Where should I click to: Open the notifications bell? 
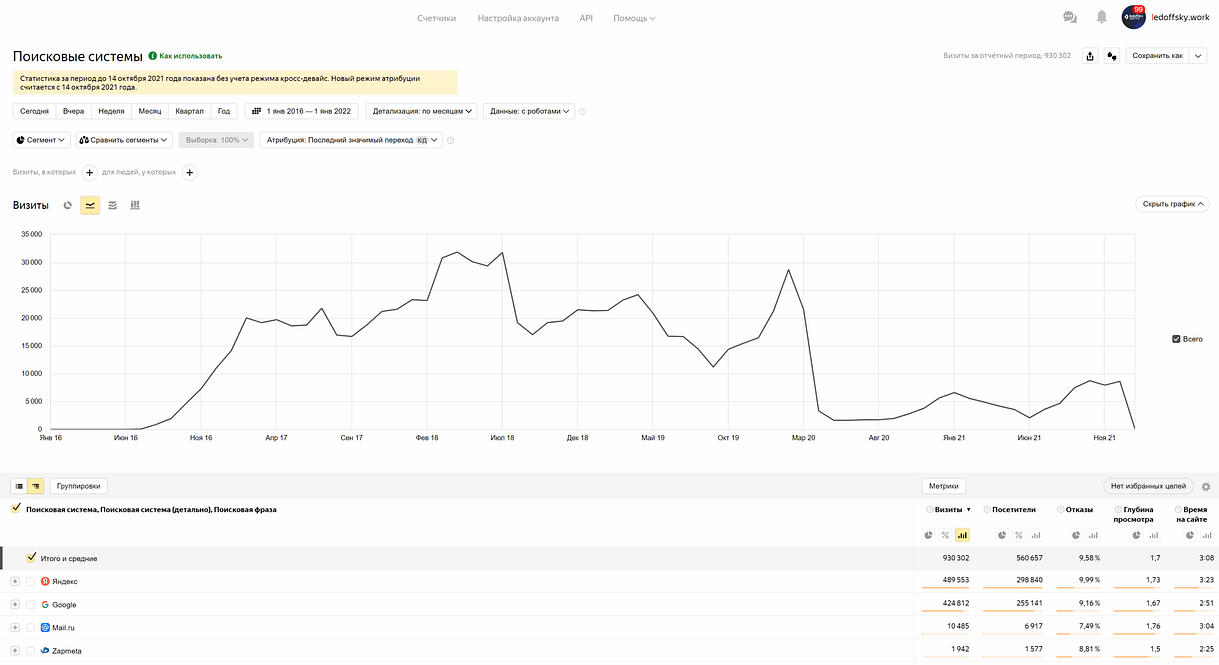[x=1101, y=18]
